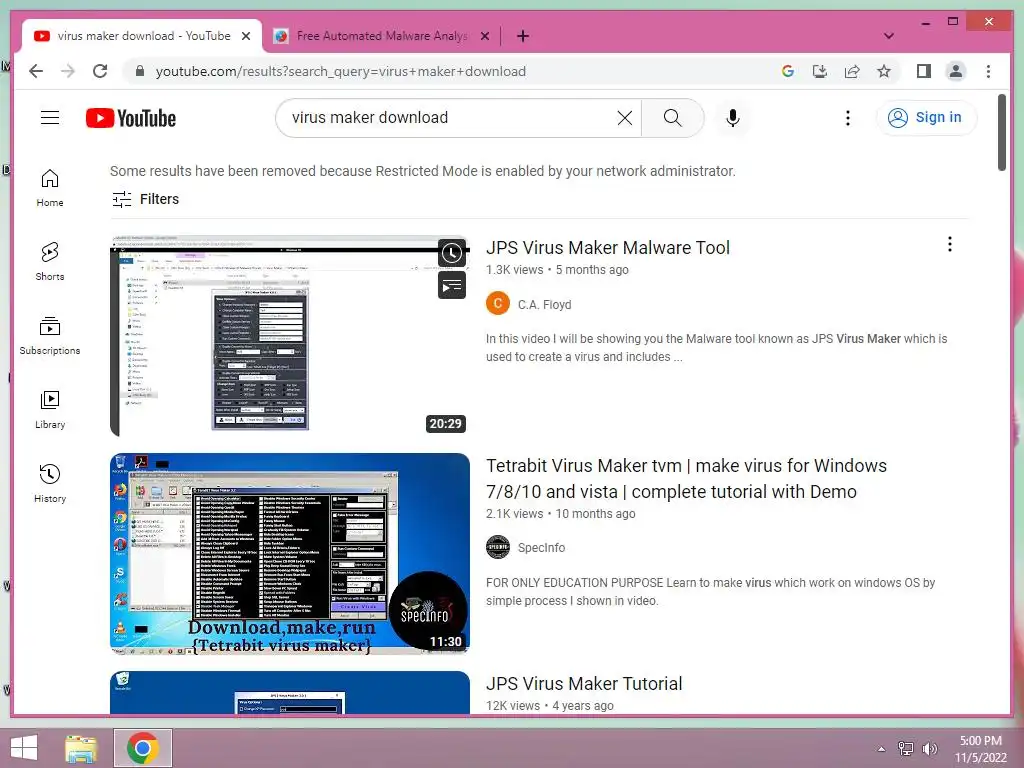Image resolution: width=1024 pixels, height=768 pixels.
Task: Go forward with the arrow button
Action: coord(68,71)
